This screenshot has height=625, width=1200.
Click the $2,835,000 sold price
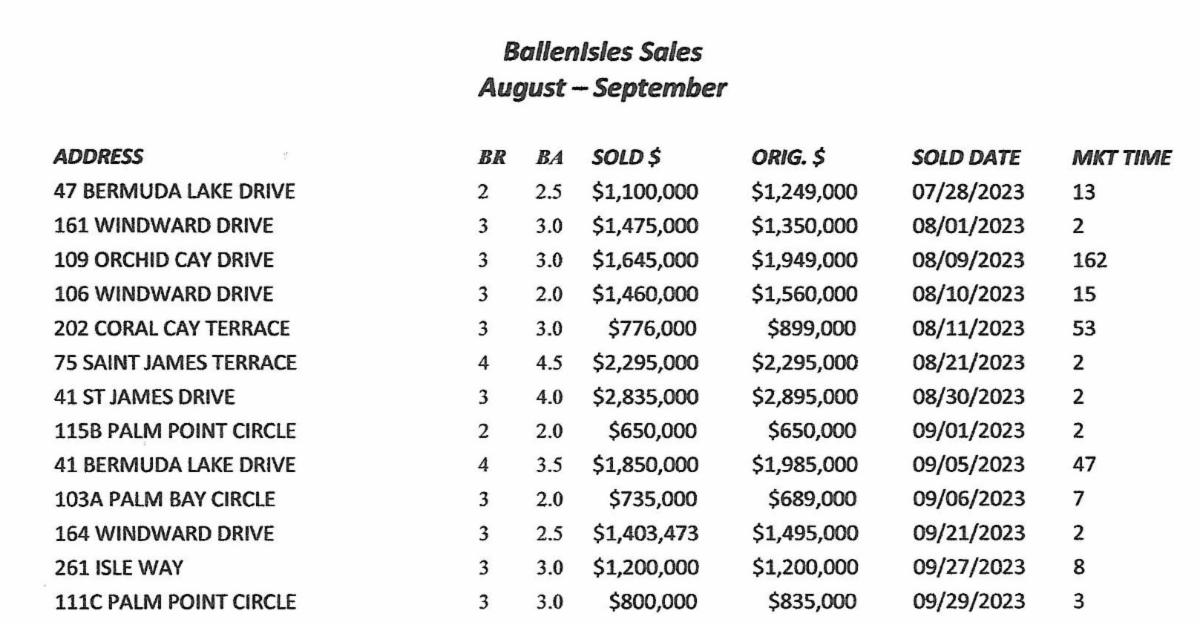coord(645,397)
